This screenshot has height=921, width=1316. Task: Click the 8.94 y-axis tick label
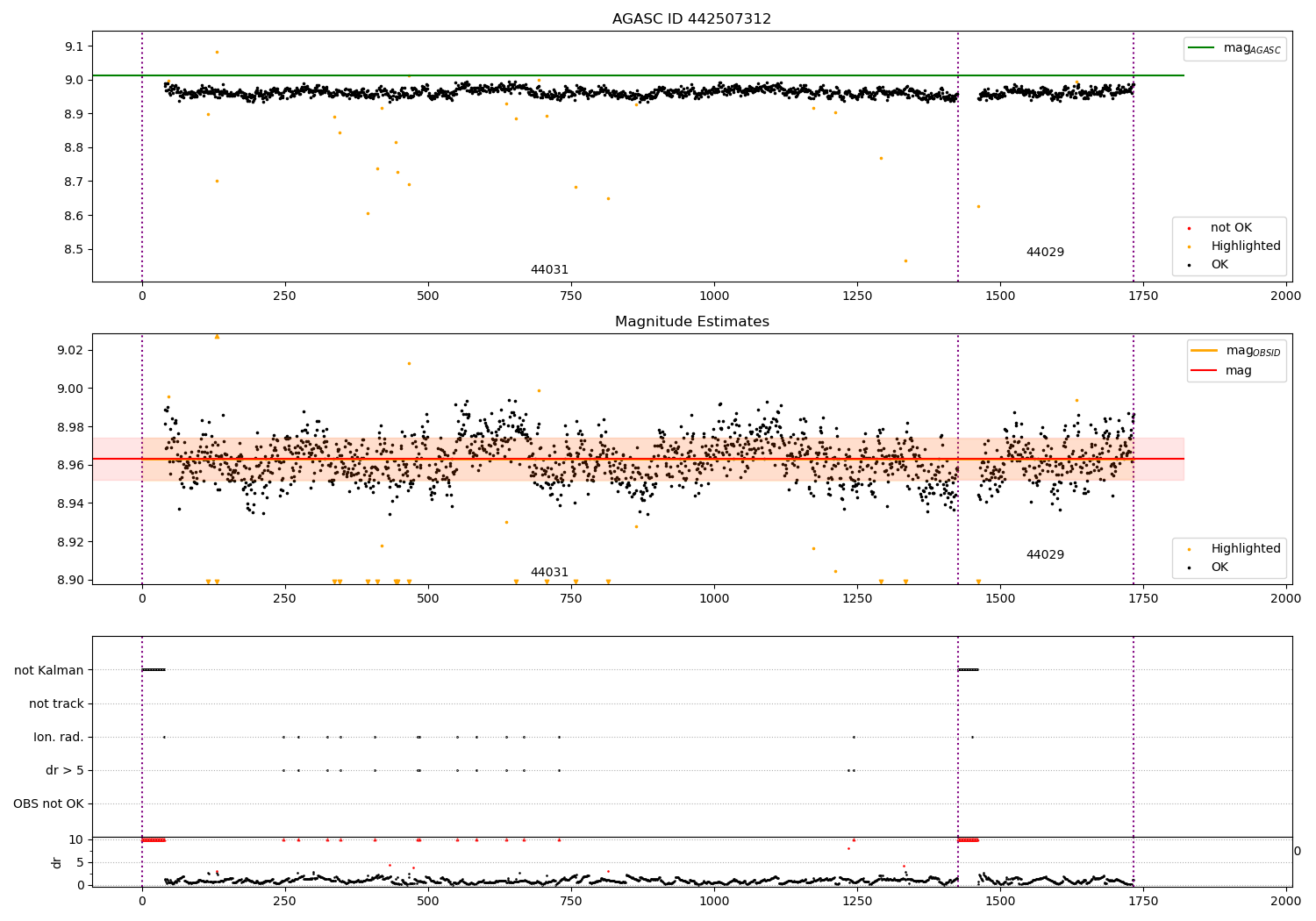pyautogui.click(x=70, y=503)
